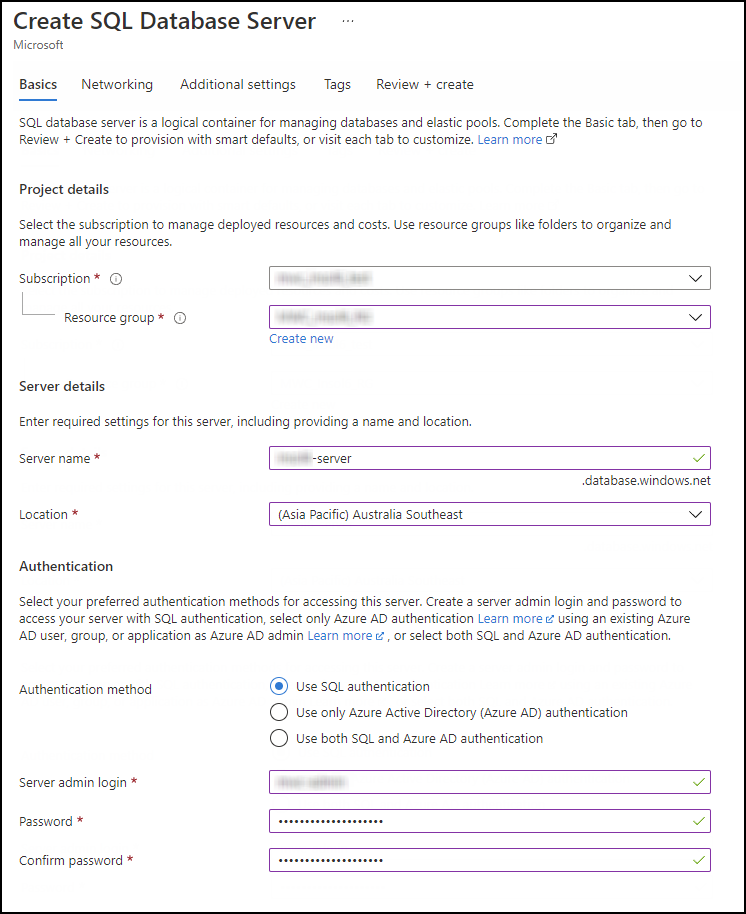Expand the Location dropdown
The height and width of the screenshot is (914, 746).
coord(490,514)
